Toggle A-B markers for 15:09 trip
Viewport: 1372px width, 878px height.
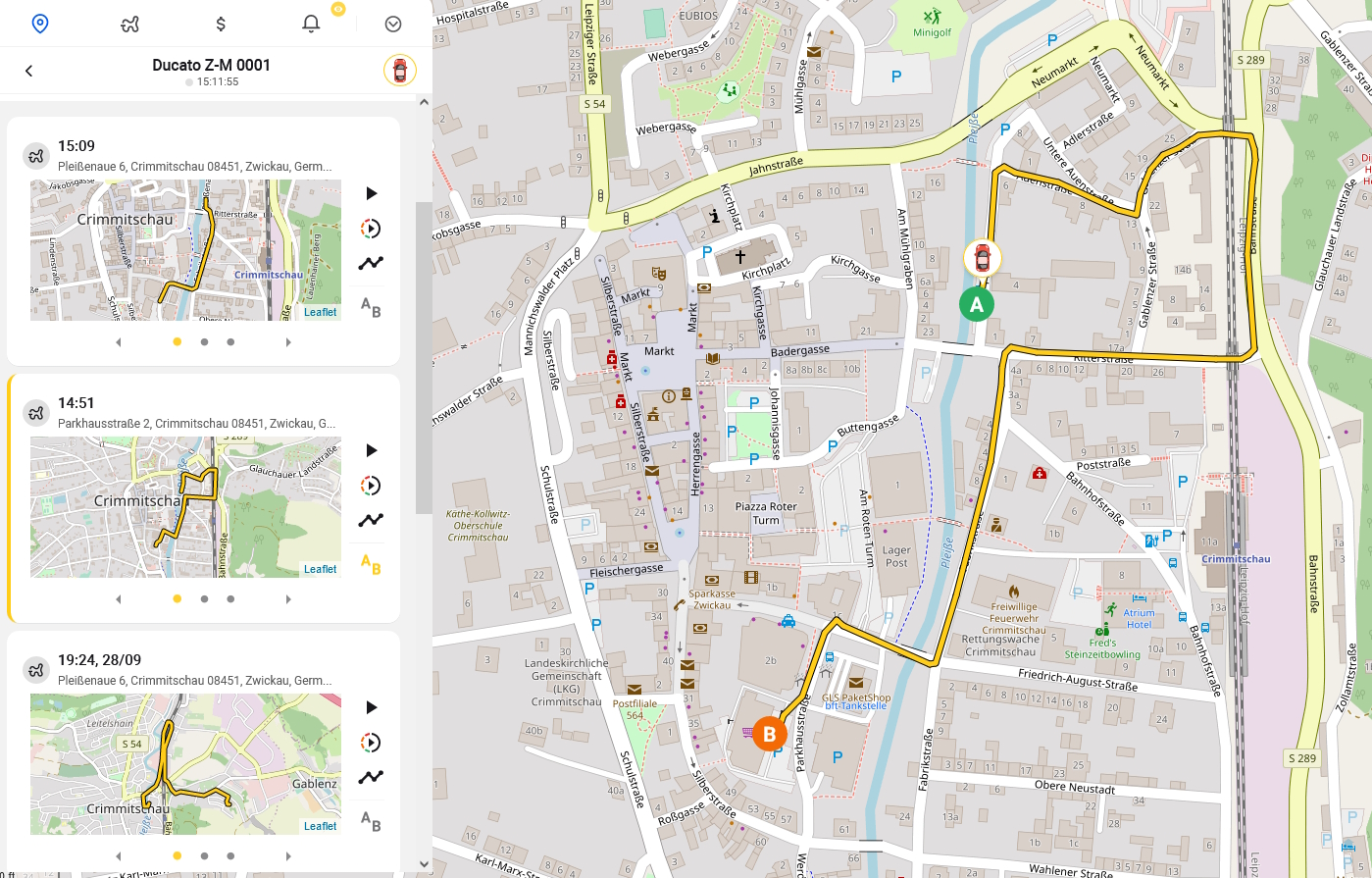click(371, 307)
